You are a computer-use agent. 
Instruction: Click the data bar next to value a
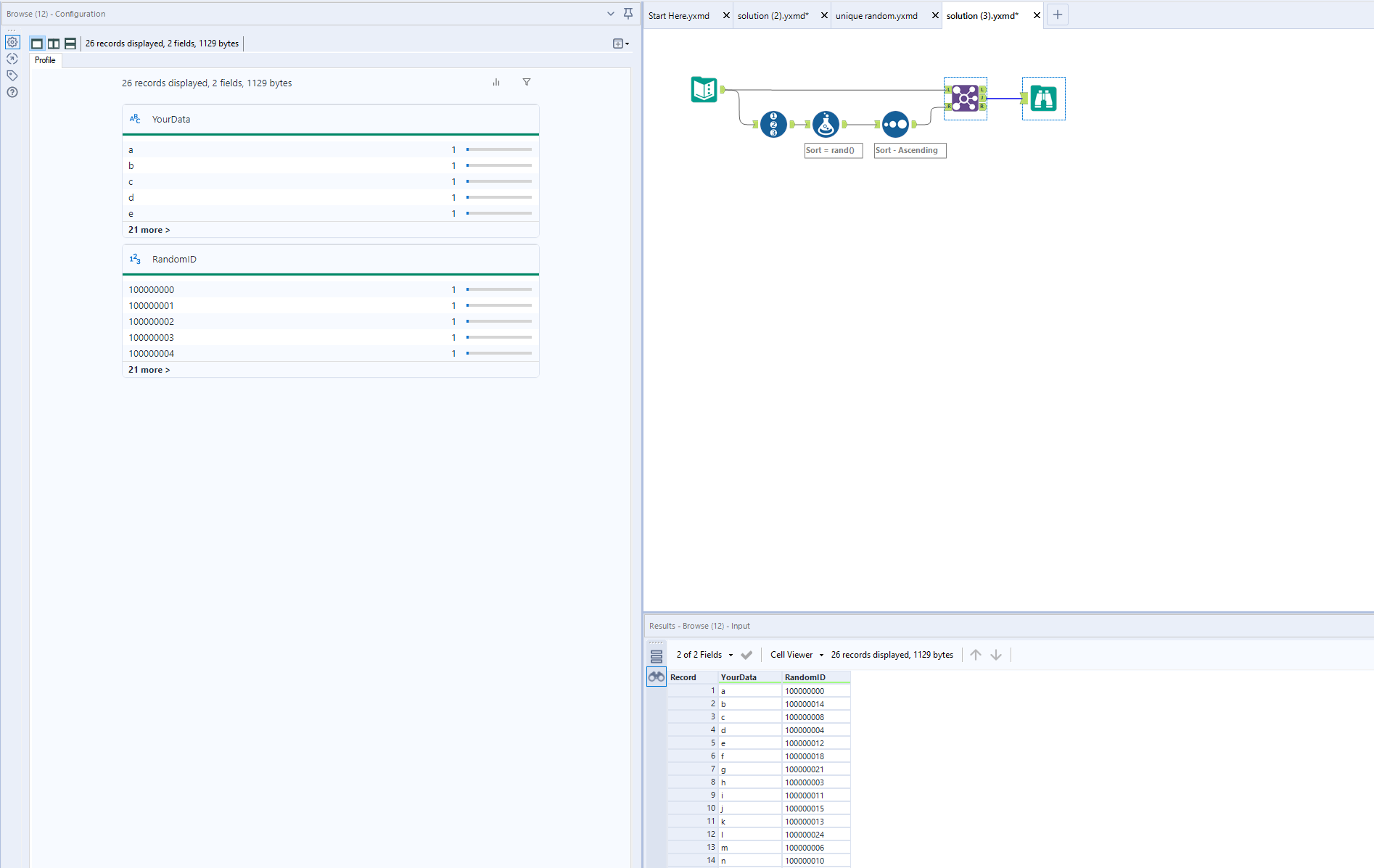point(498,149)
